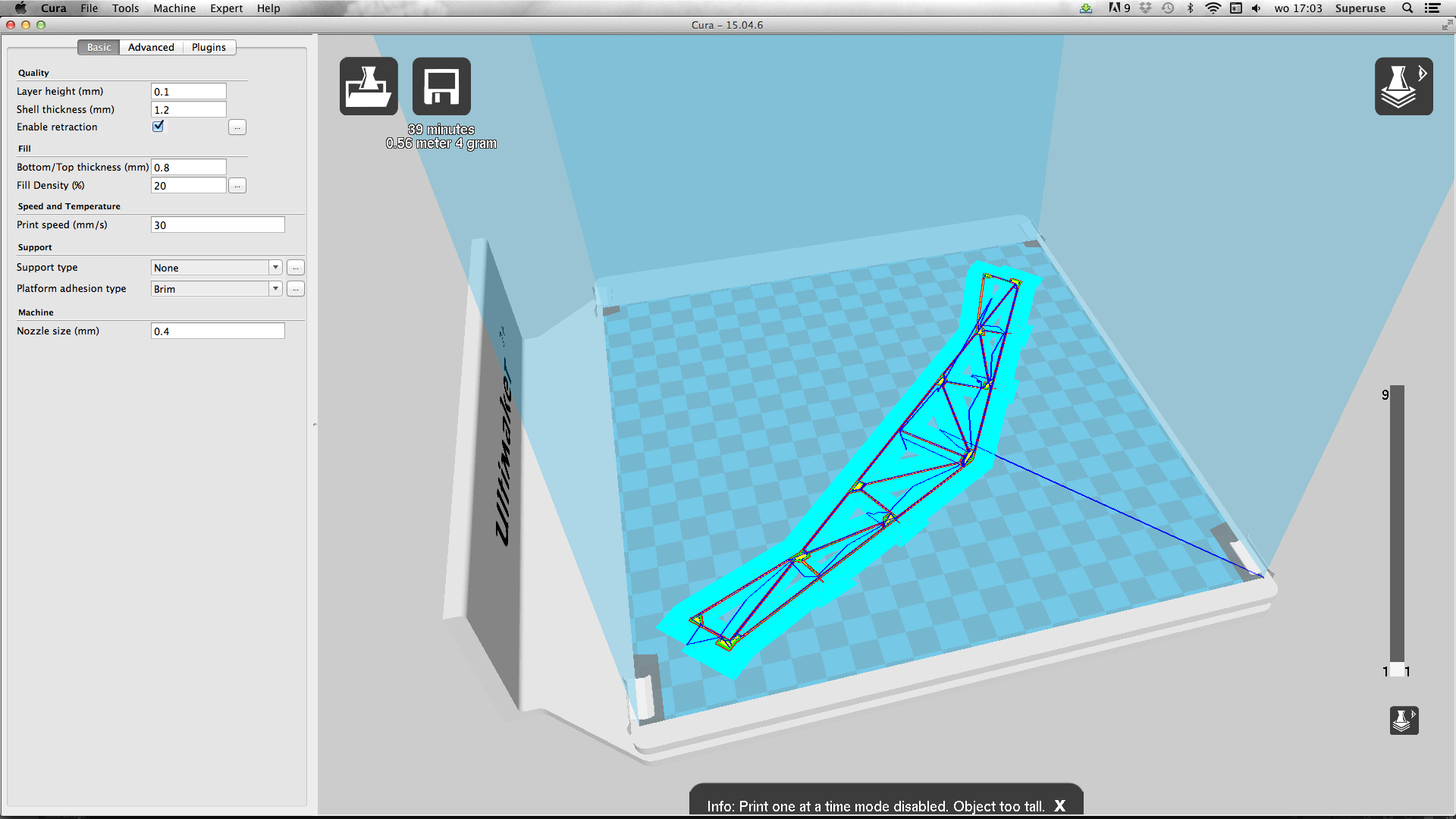Open the View mode icon at top right
This screenshot has width=1456, height=819.
point(1403,86)
